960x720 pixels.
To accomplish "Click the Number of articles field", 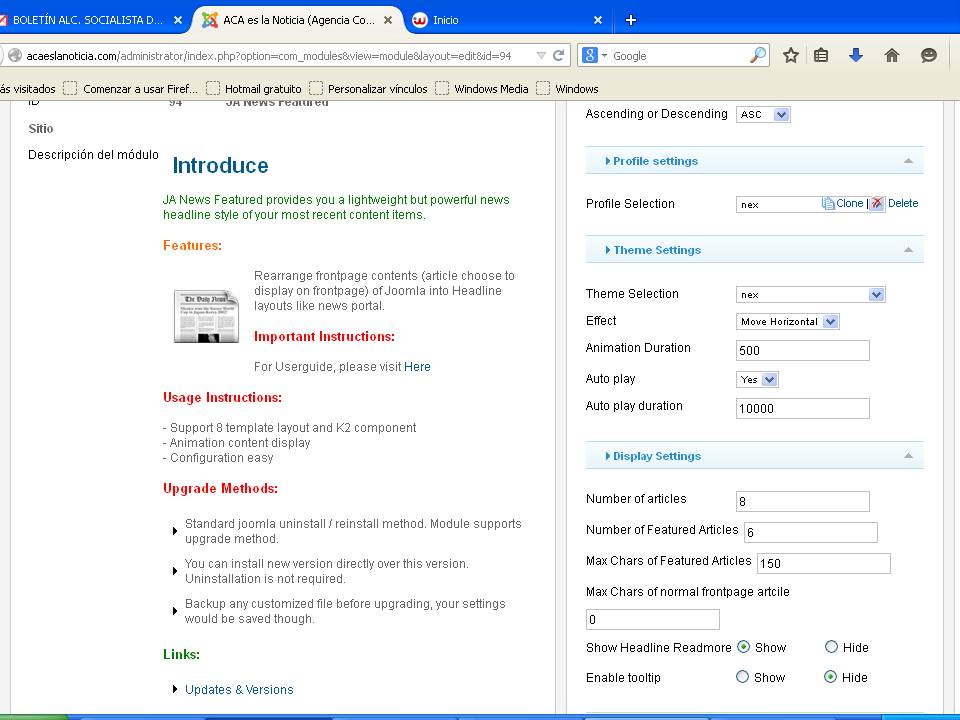I will click(802, 501).
